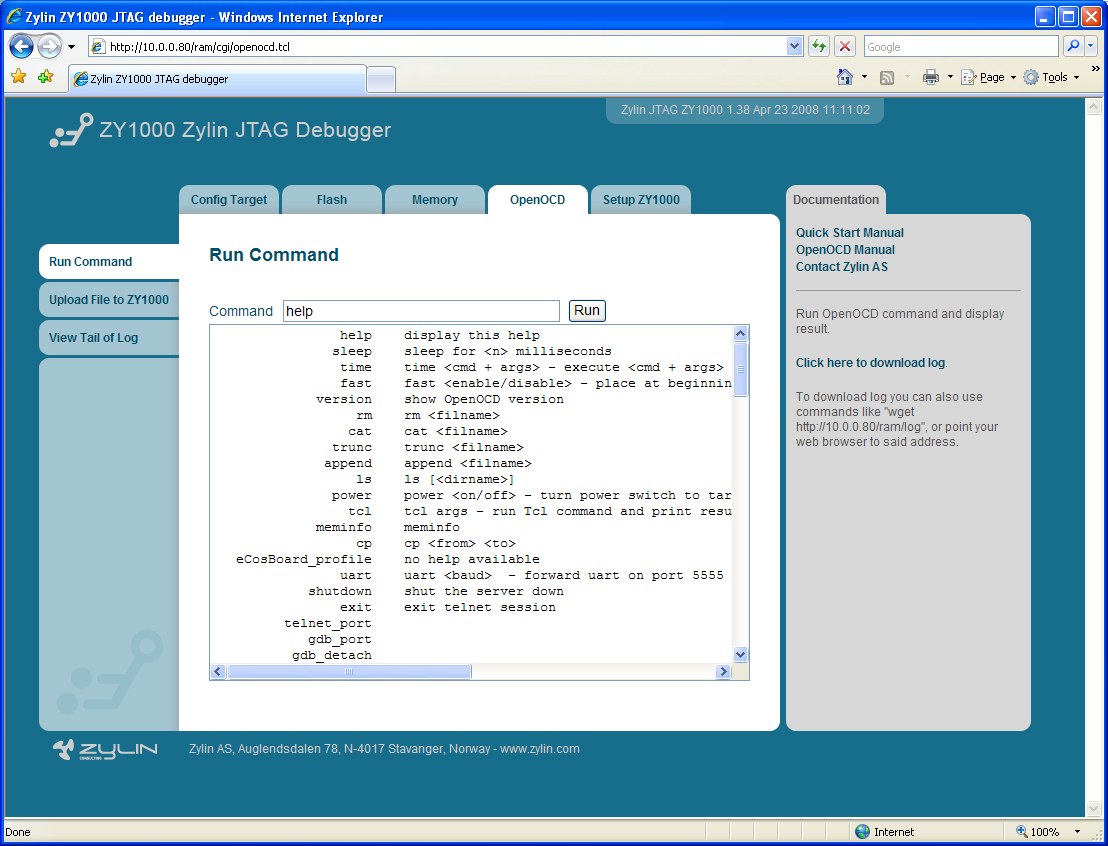Open the Setup ZY1000 tab

pyautogui.click(x=641, y=199)
